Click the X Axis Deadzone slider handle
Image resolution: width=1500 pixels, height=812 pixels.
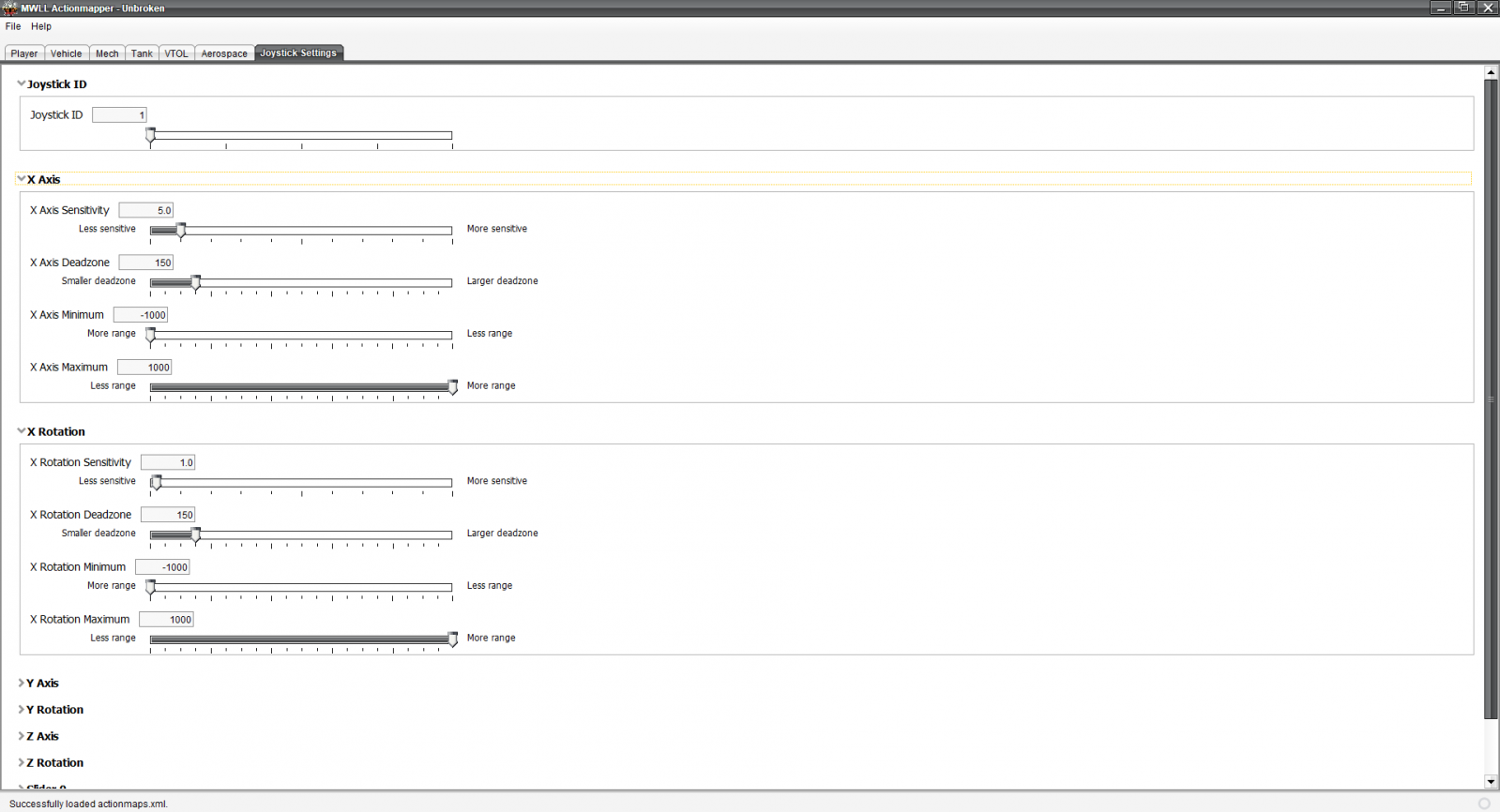coord(196,283)
